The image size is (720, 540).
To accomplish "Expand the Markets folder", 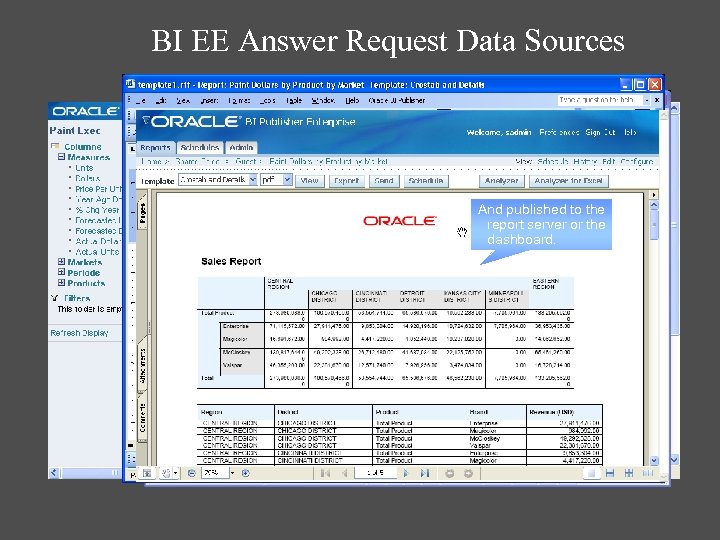I will point(61,262).
